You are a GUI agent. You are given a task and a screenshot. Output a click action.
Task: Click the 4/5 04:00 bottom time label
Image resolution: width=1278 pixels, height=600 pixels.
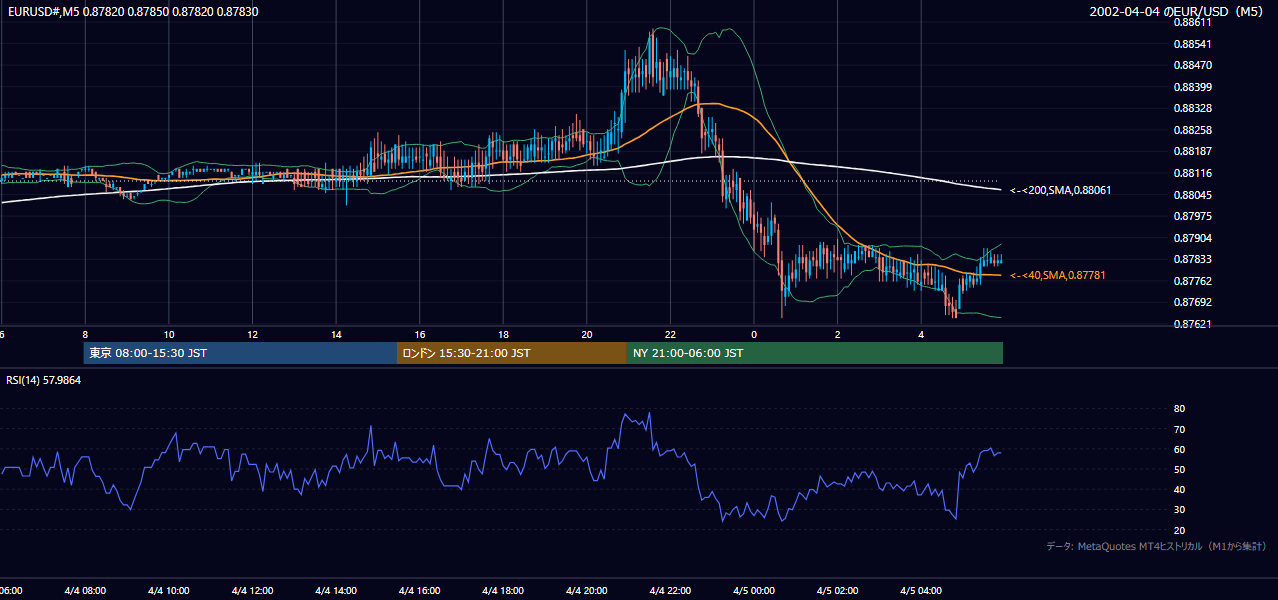[x=920, y=591]
